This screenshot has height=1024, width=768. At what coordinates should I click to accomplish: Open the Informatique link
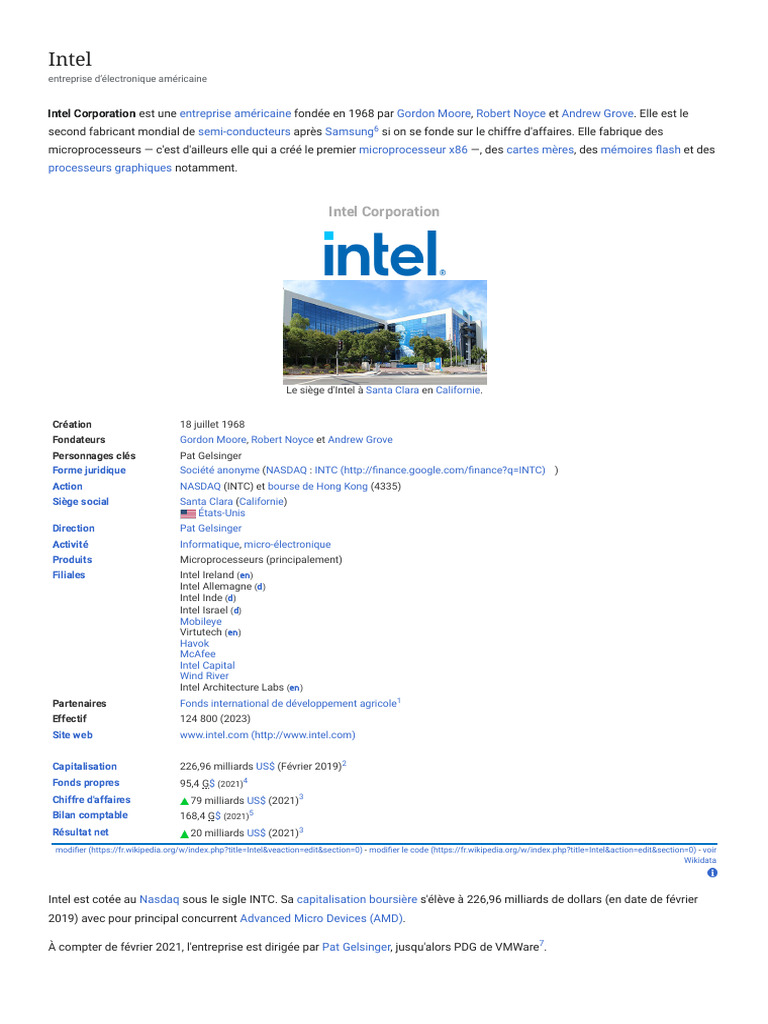(210, 545)
